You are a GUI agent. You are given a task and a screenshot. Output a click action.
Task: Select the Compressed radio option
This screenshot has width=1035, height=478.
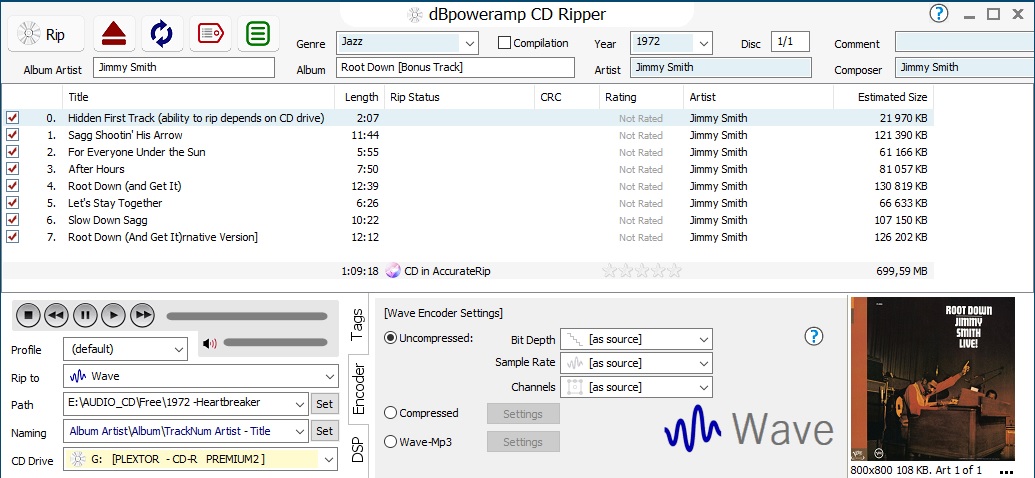[391, 413]
